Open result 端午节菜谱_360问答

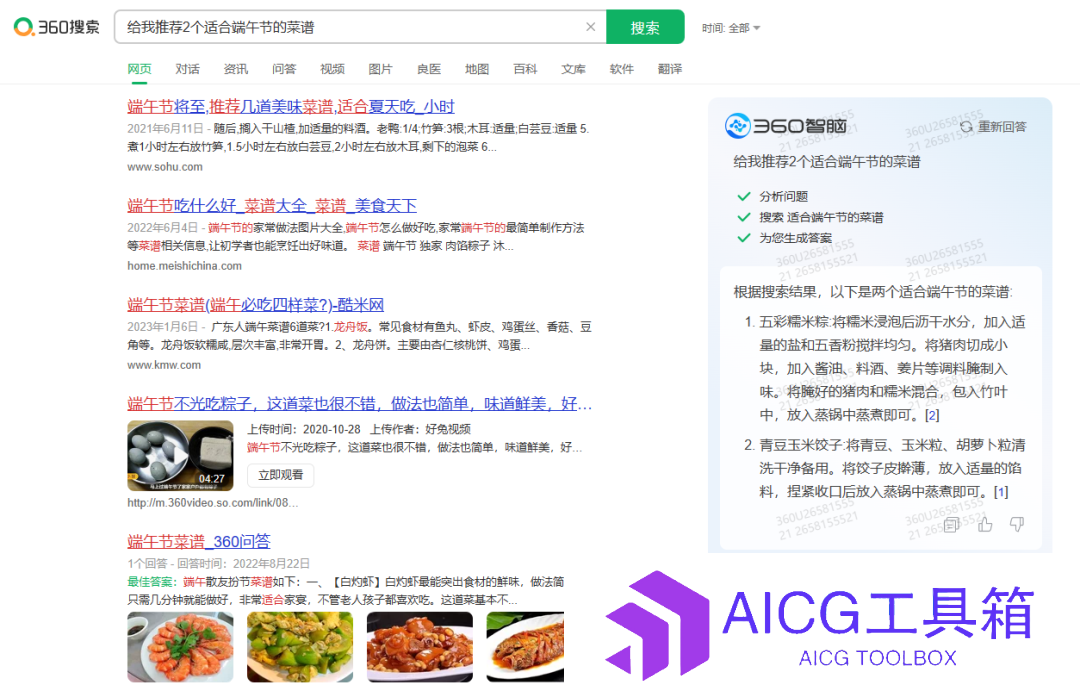pyautogui.click(x=199, y=542)
